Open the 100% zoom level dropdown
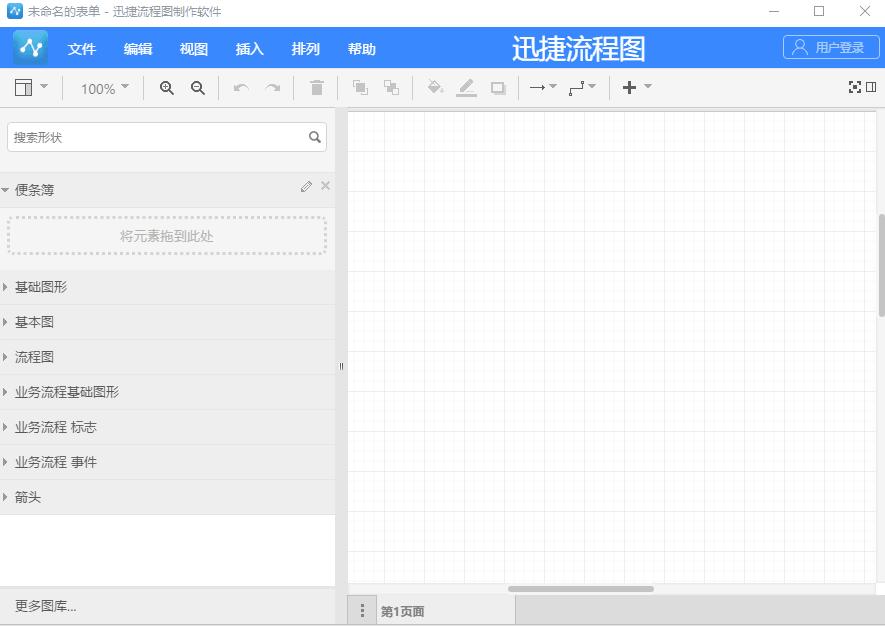This screenshot has height=626, width=885. click(103, 88)
